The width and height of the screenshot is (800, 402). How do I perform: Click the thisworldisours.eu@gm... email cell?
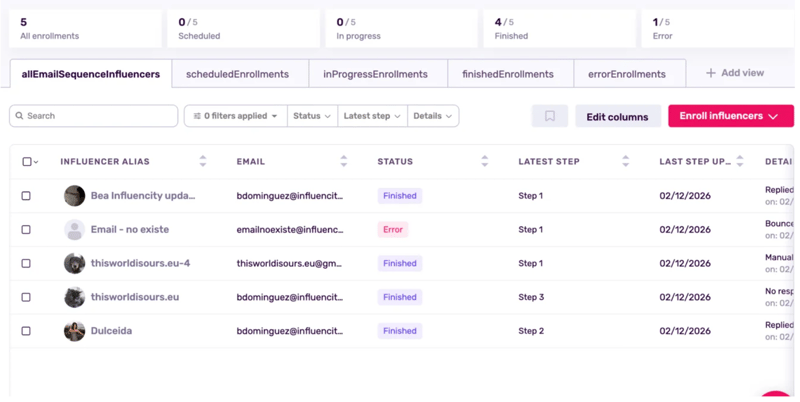[289, 263]
